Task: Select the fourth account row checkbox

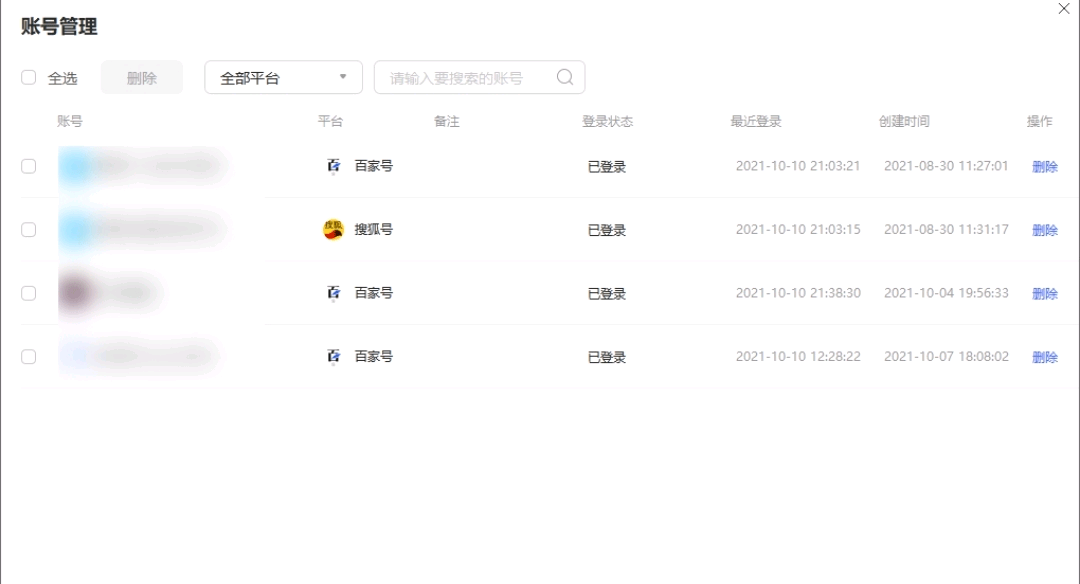Action: pyautogui.click(x=29, y=357)
